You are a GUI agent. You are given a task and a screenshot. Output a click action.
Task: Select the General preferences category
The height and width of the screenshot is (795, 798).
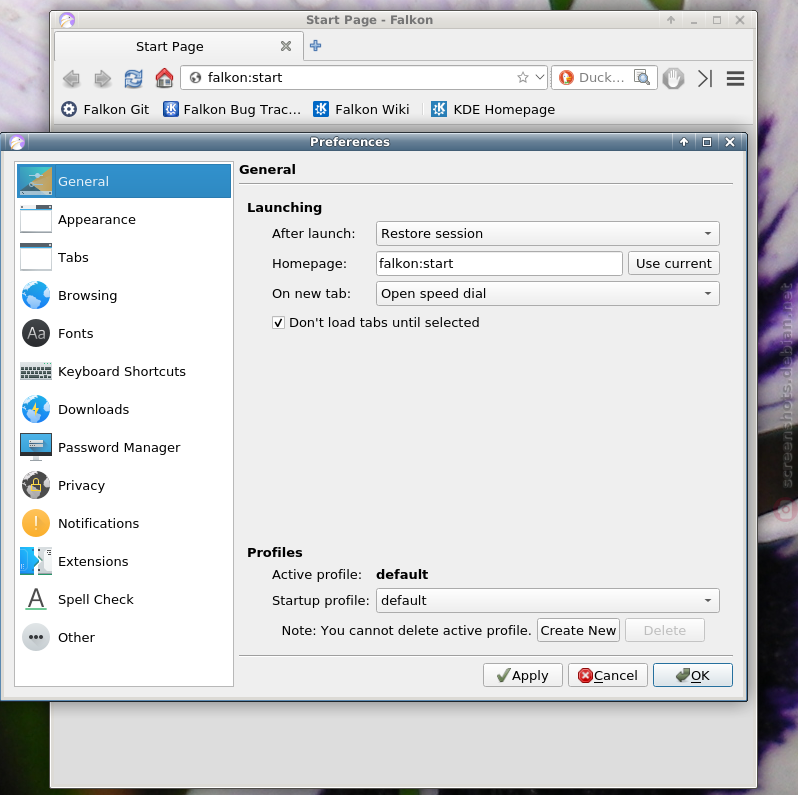point(124,181)
